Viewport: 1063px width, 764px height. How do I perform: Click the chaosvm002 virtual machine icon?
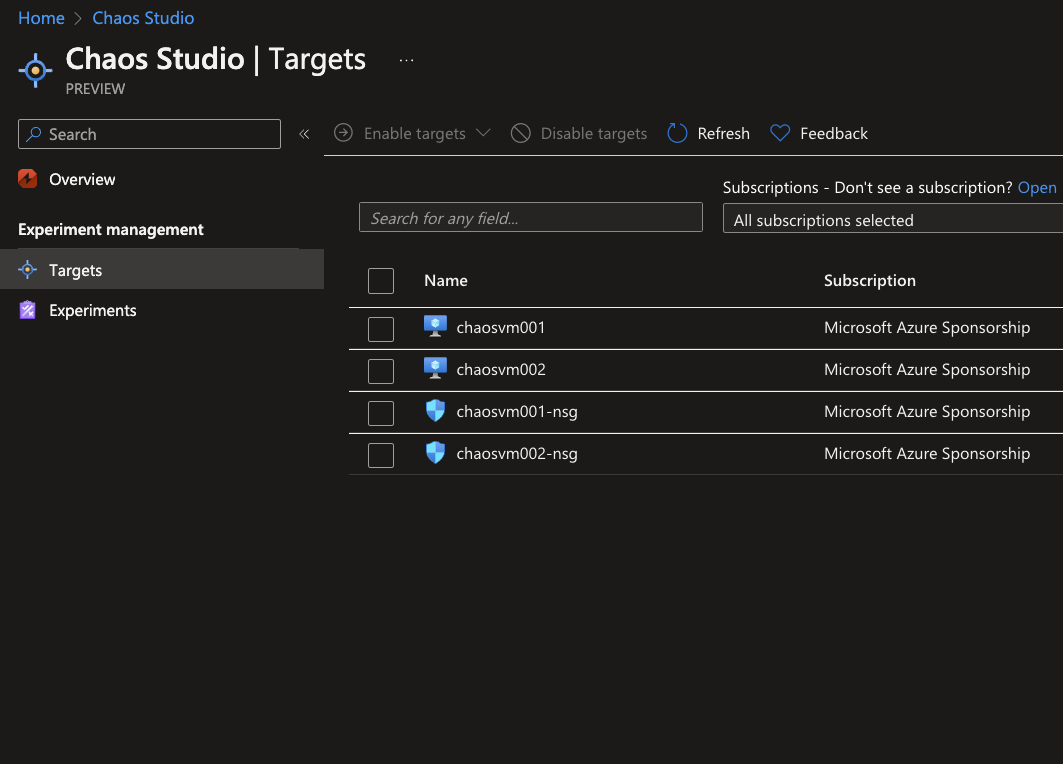[x=435, y=368]
